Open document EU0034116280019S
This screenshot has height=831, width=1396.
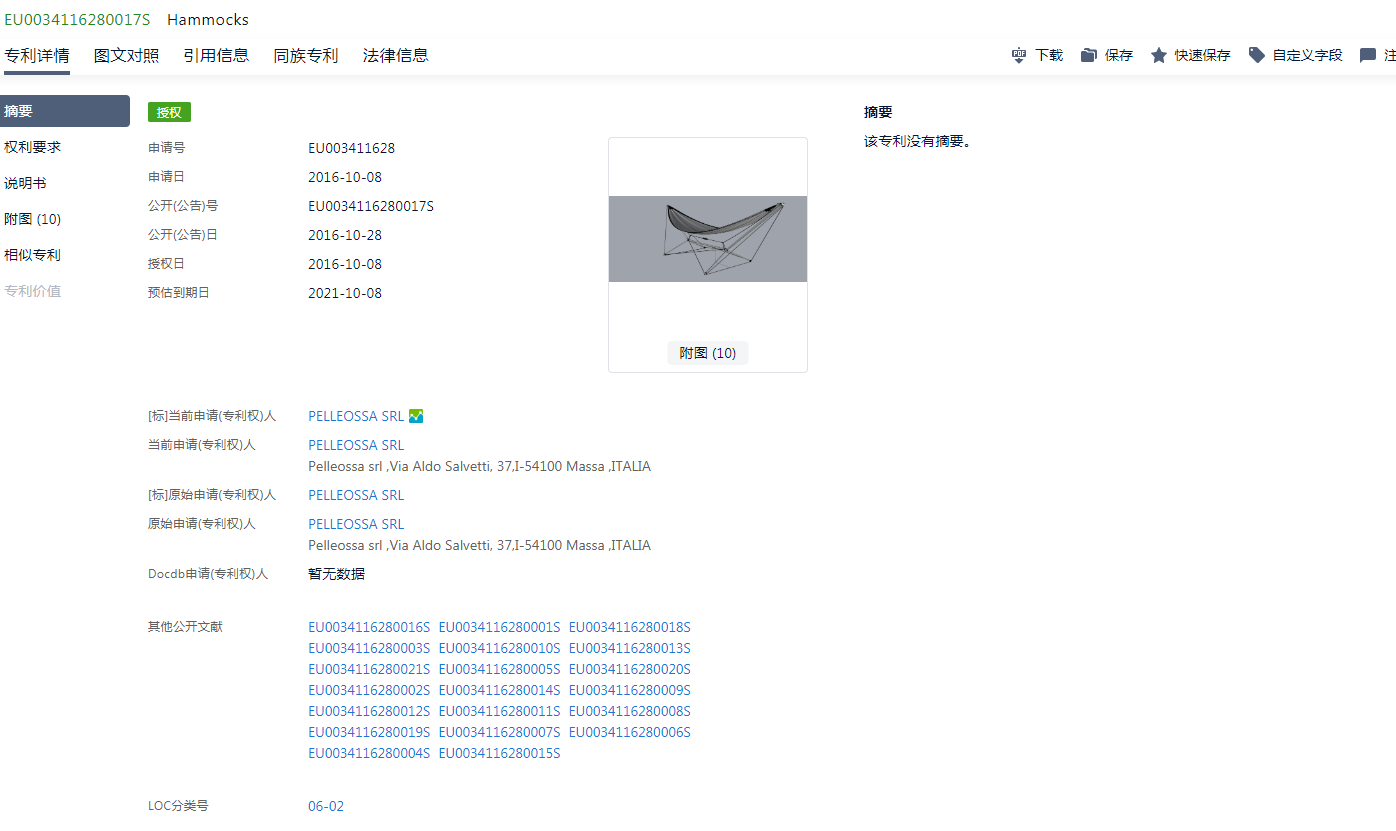pos(369,732)
